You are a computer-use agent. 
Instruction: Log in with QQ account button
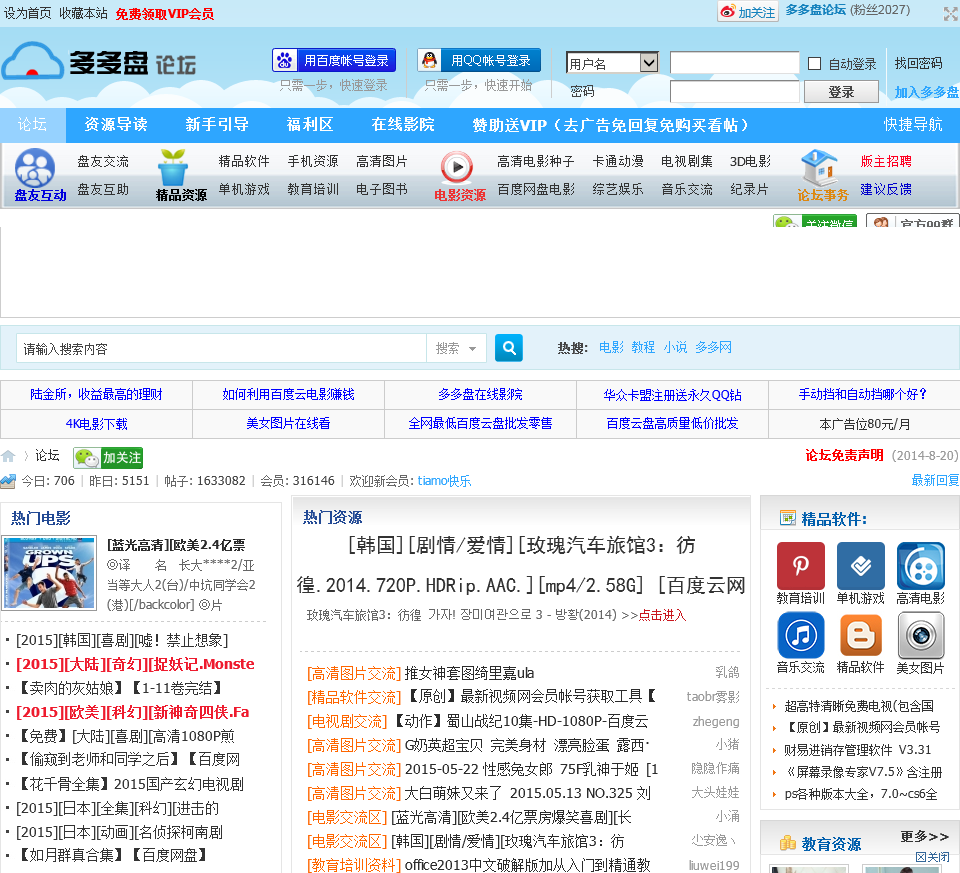click(479, 60)
